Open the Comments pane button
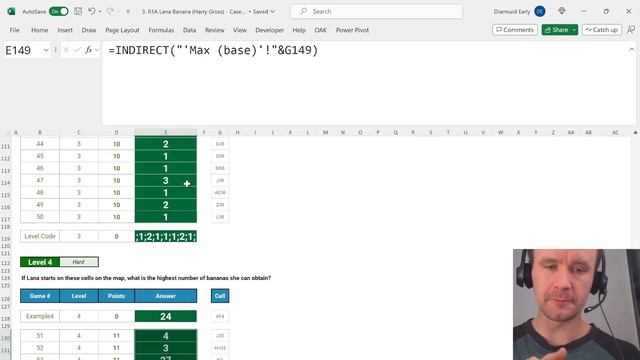640x360 pixels. tap(515, 30)
